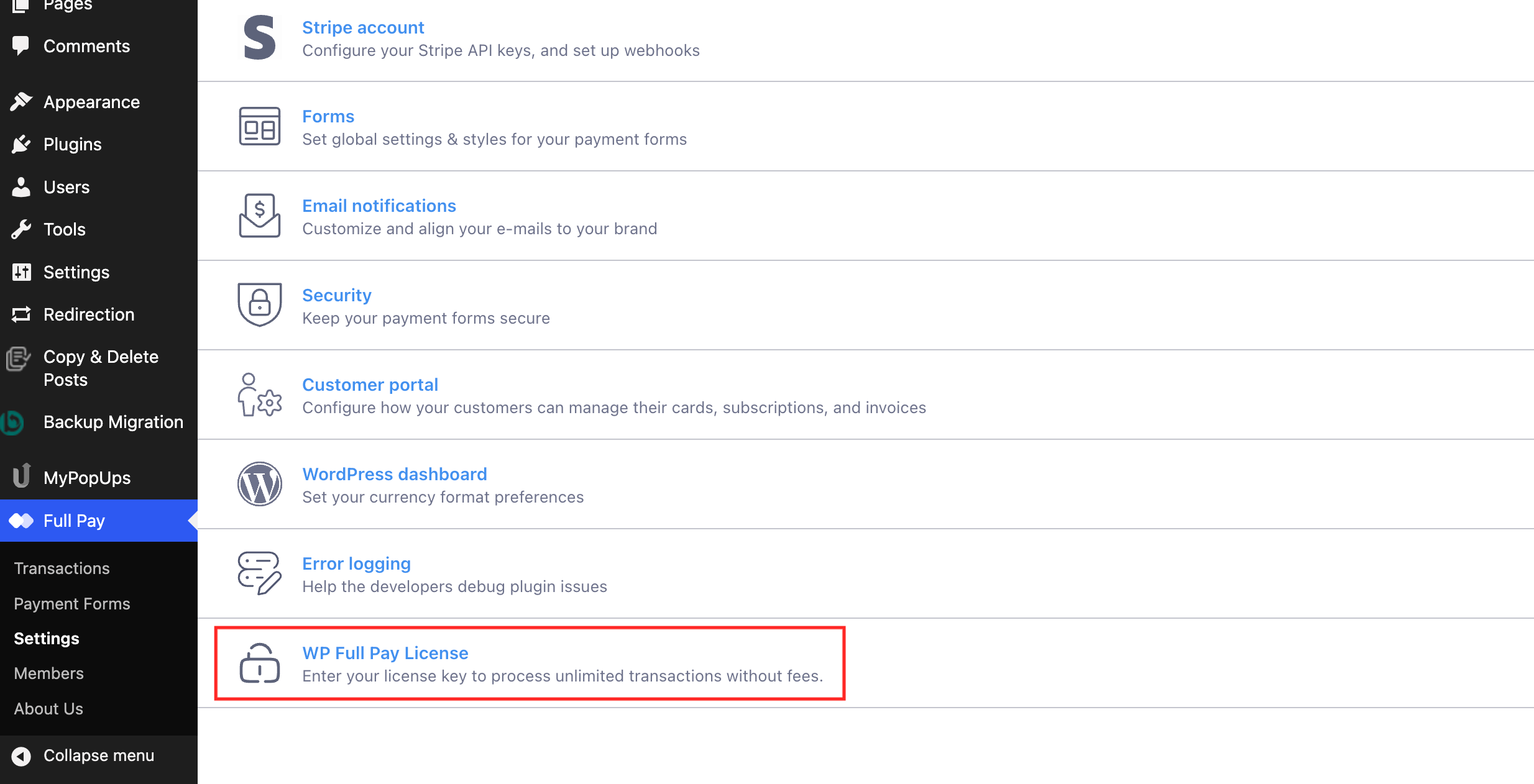Go to Appearance in sidebar
Screen dimensions: 1534x784
pos(91,102)
